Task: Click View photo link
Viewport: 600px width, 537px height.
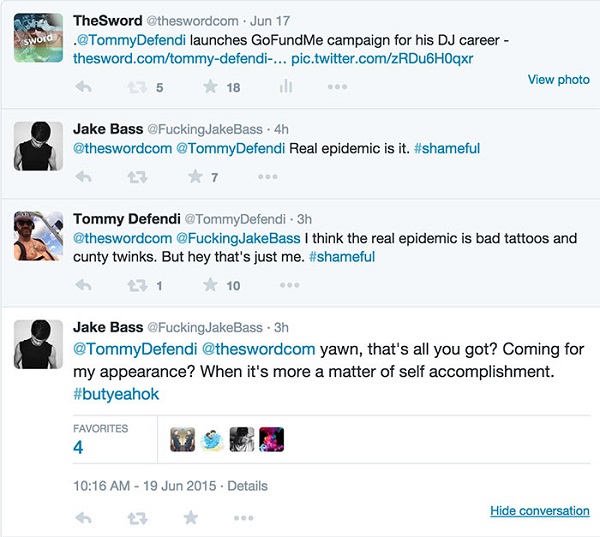Action: click(558, 79)
